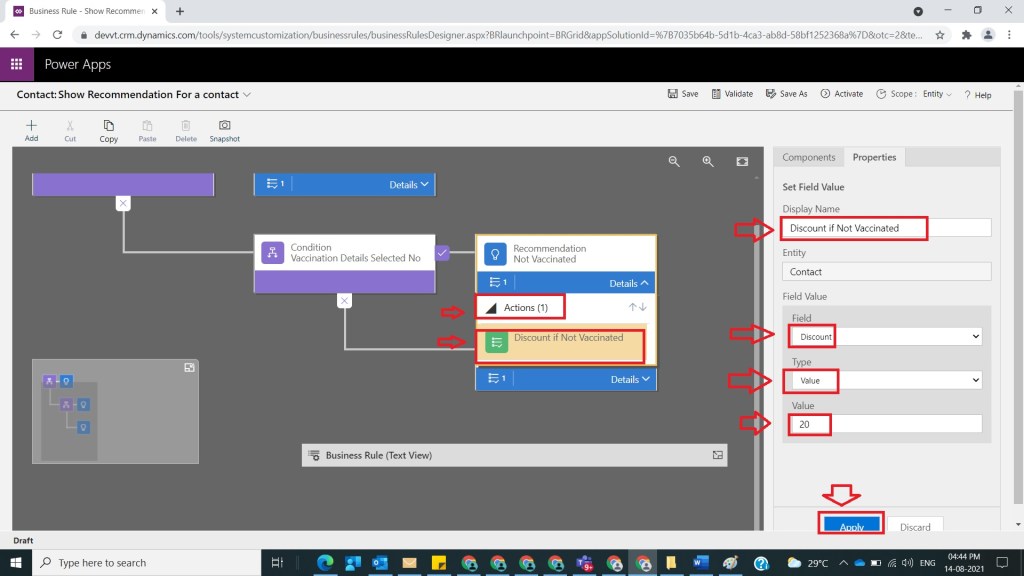
Task: Switch to the Components tab
Action: coord(808,157)
